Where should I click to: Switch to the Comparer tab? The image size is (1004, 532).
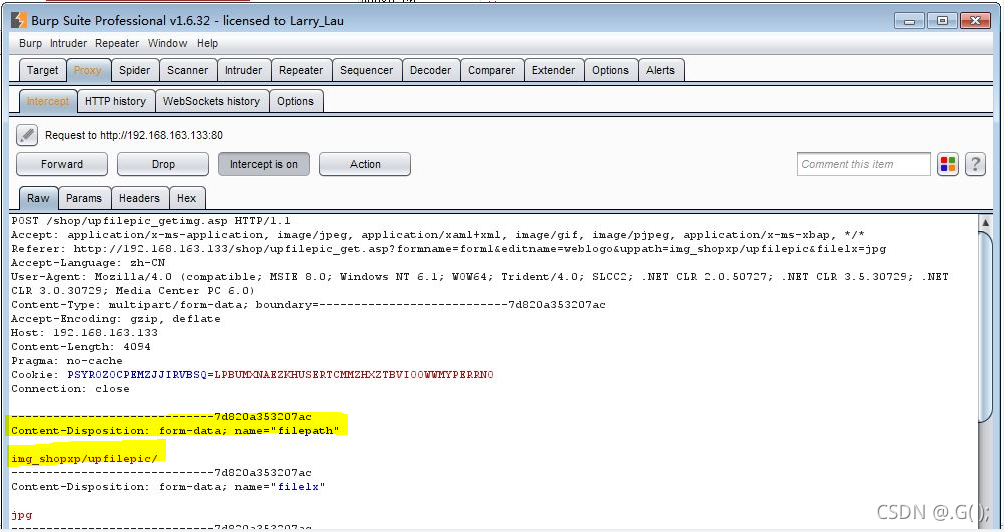491,70
